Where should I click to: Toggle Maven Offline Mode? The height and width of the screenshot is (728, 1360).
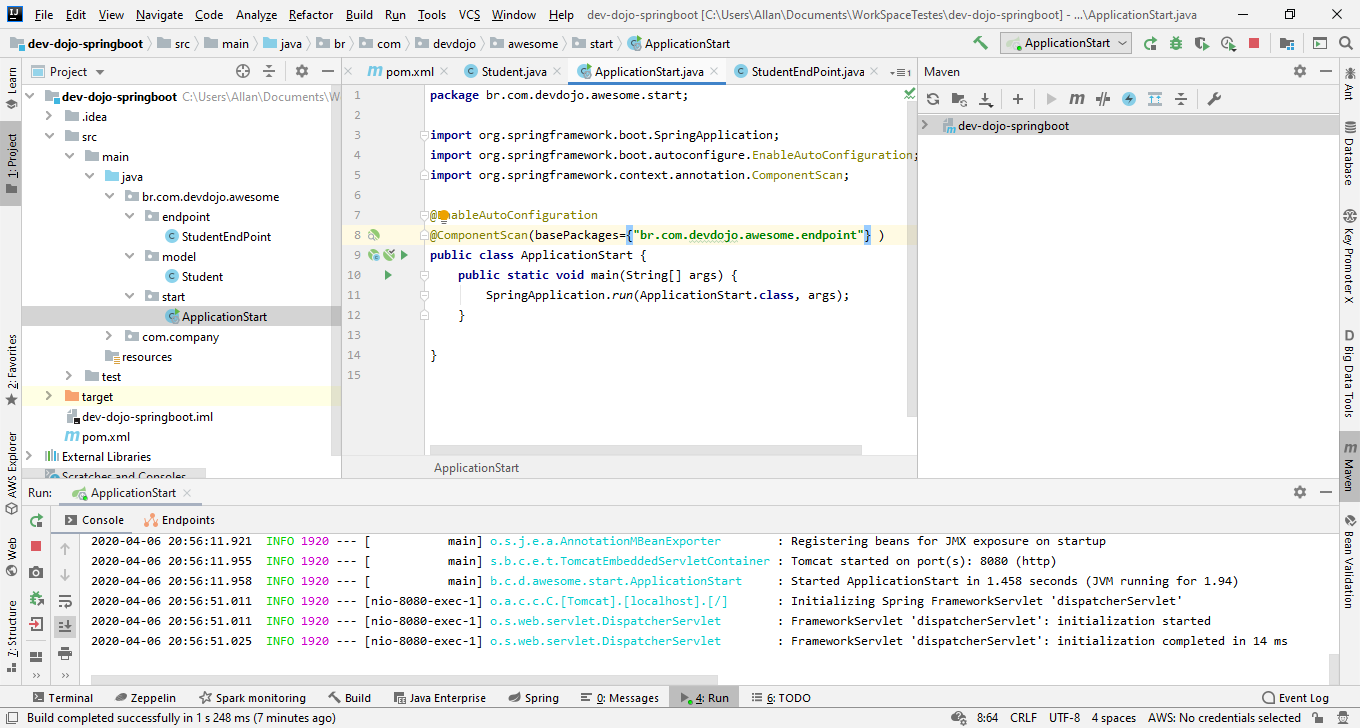click(1103, 99)
